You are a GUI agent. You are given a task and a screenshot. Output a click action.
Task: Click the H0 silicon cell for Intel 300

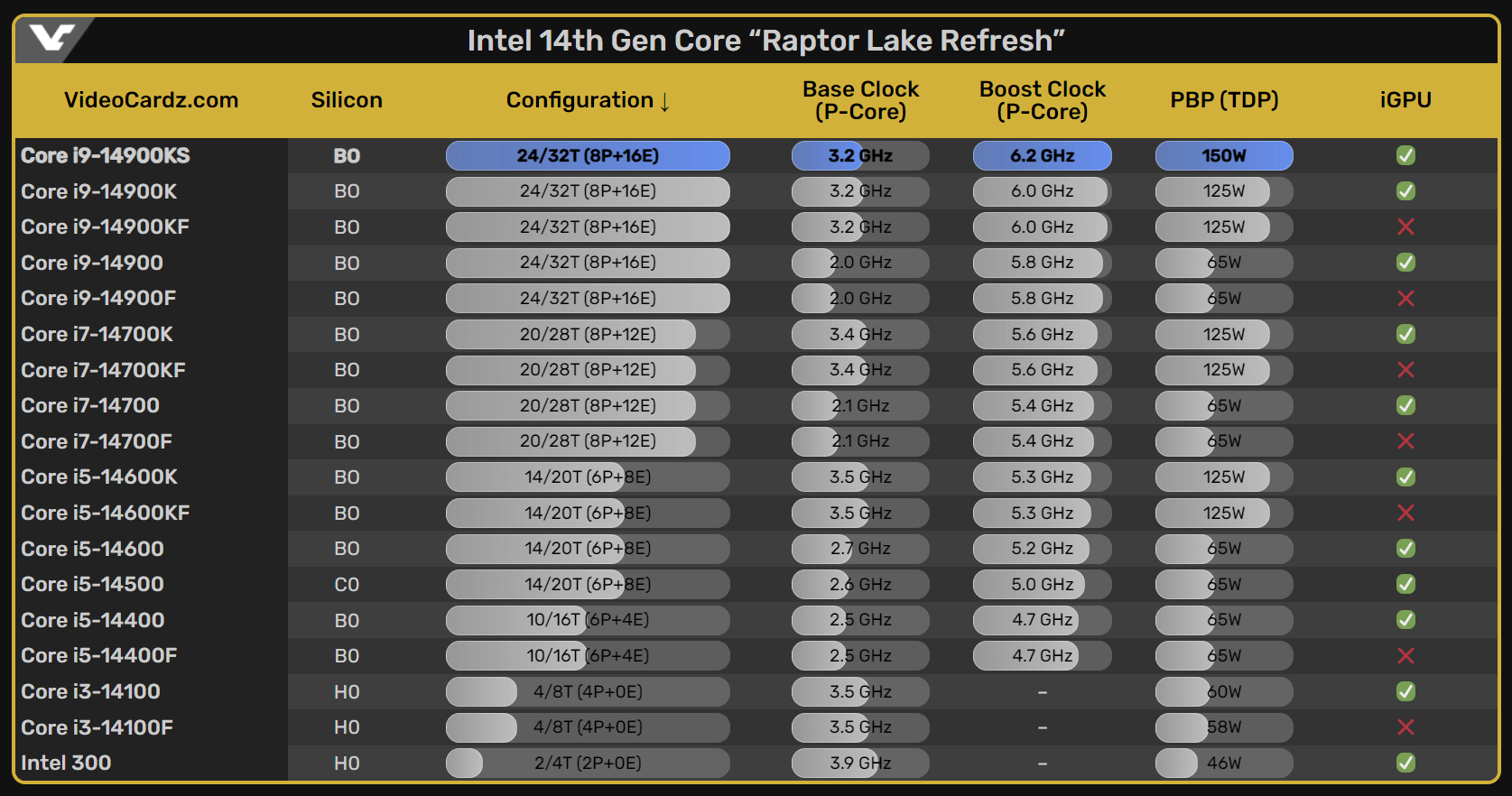pyautogui.click(x=347, y=764)
